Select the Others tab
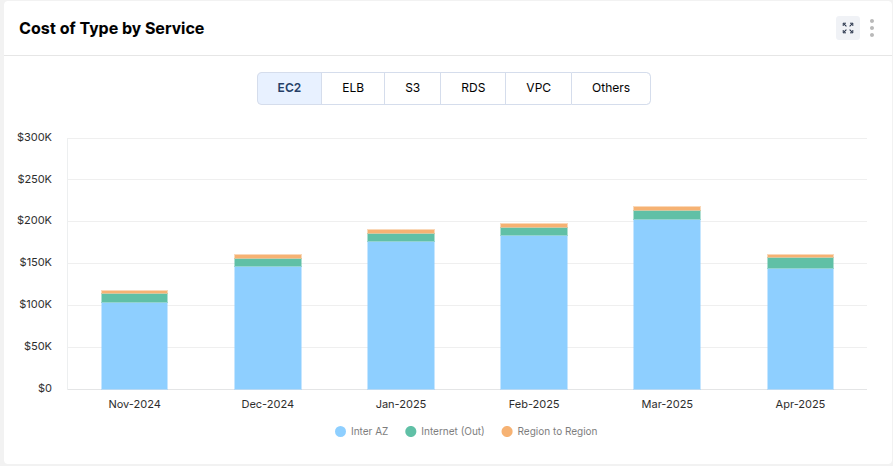Screen dimensions: 893x466 [x=610, y=88]
